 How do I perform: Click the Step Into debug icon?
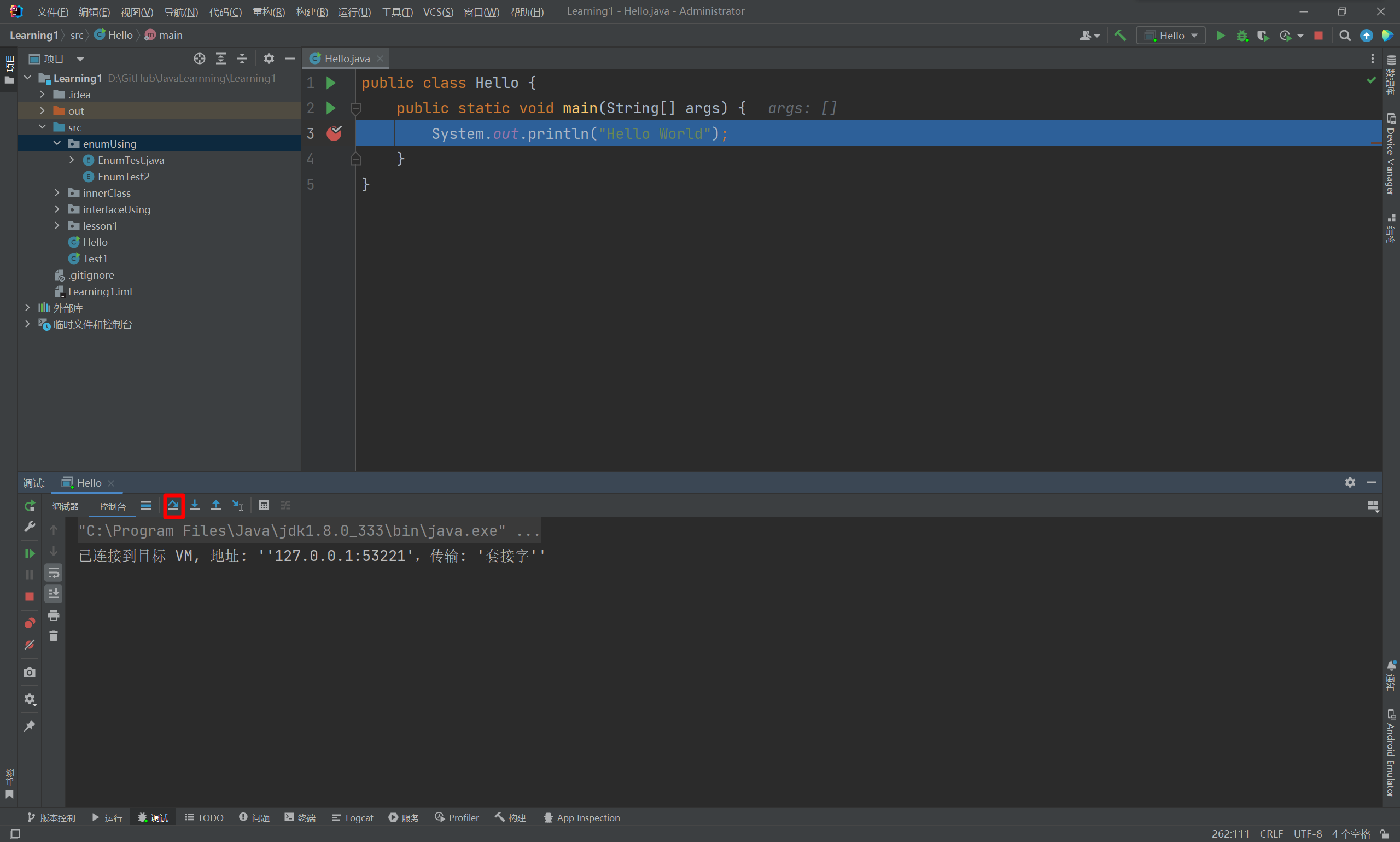tap(195, 505)
